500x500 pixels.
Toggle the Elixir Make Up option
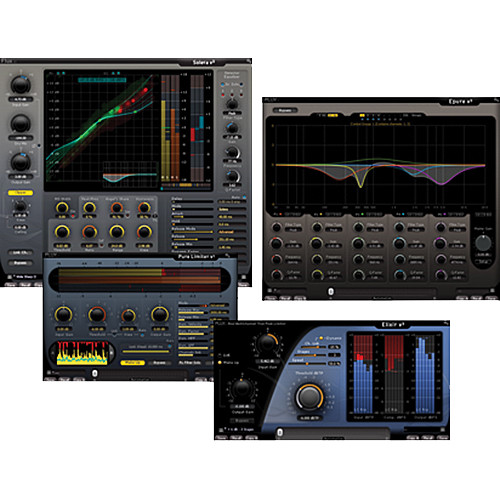tap(220, 362)
